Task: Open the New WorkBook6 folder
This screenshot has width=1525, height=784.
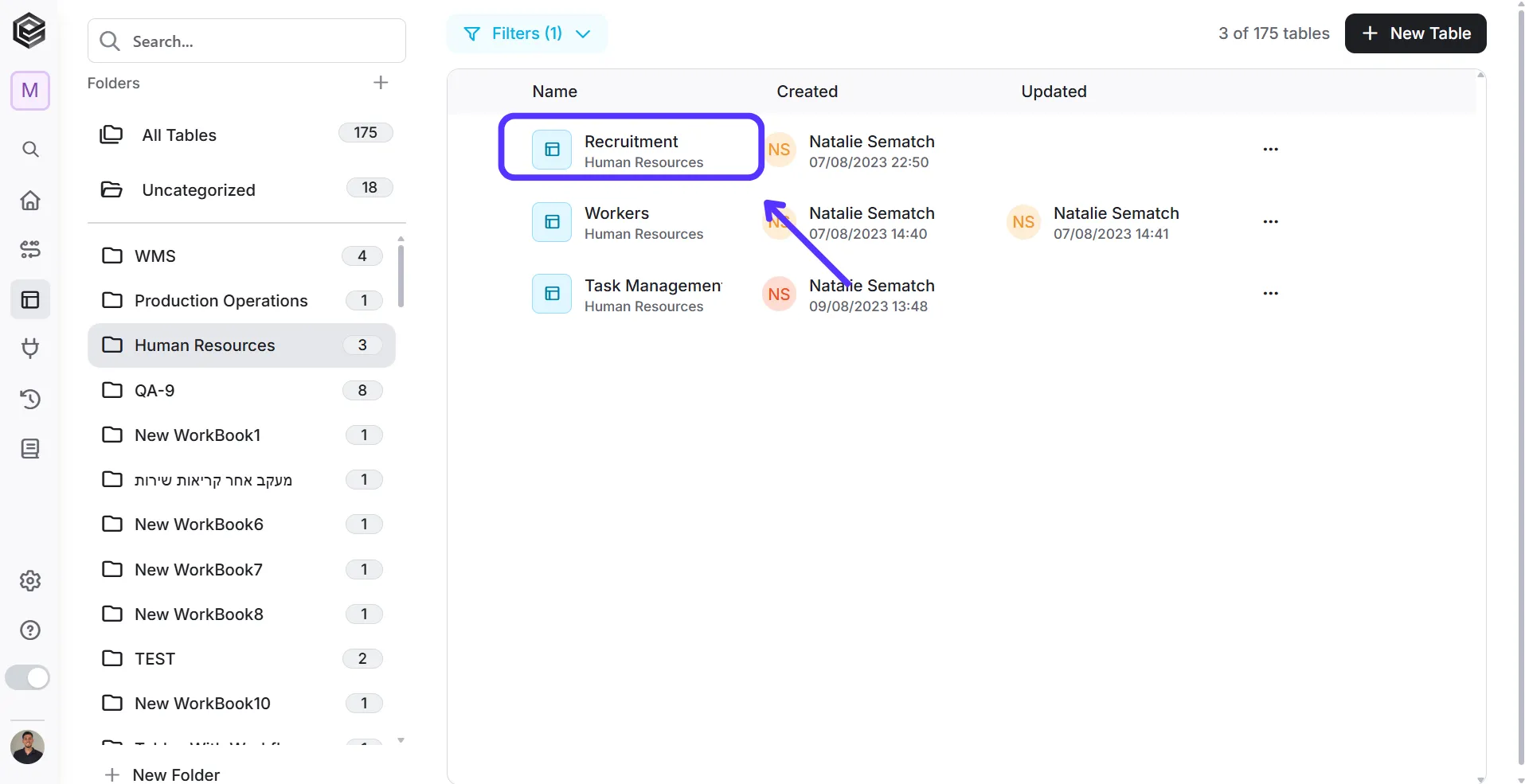Action: pos(241,525)
